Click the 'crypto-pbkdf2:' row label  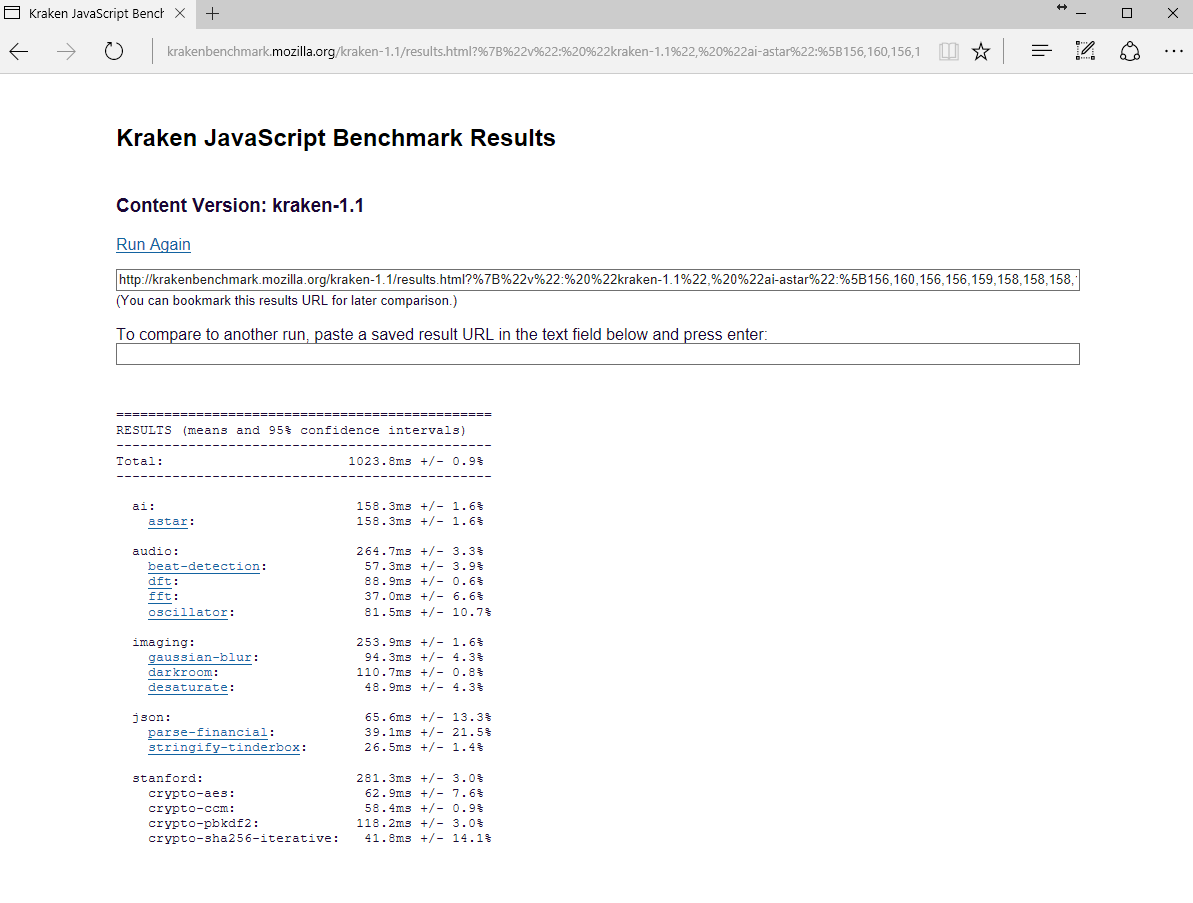[x=204, y=824]
